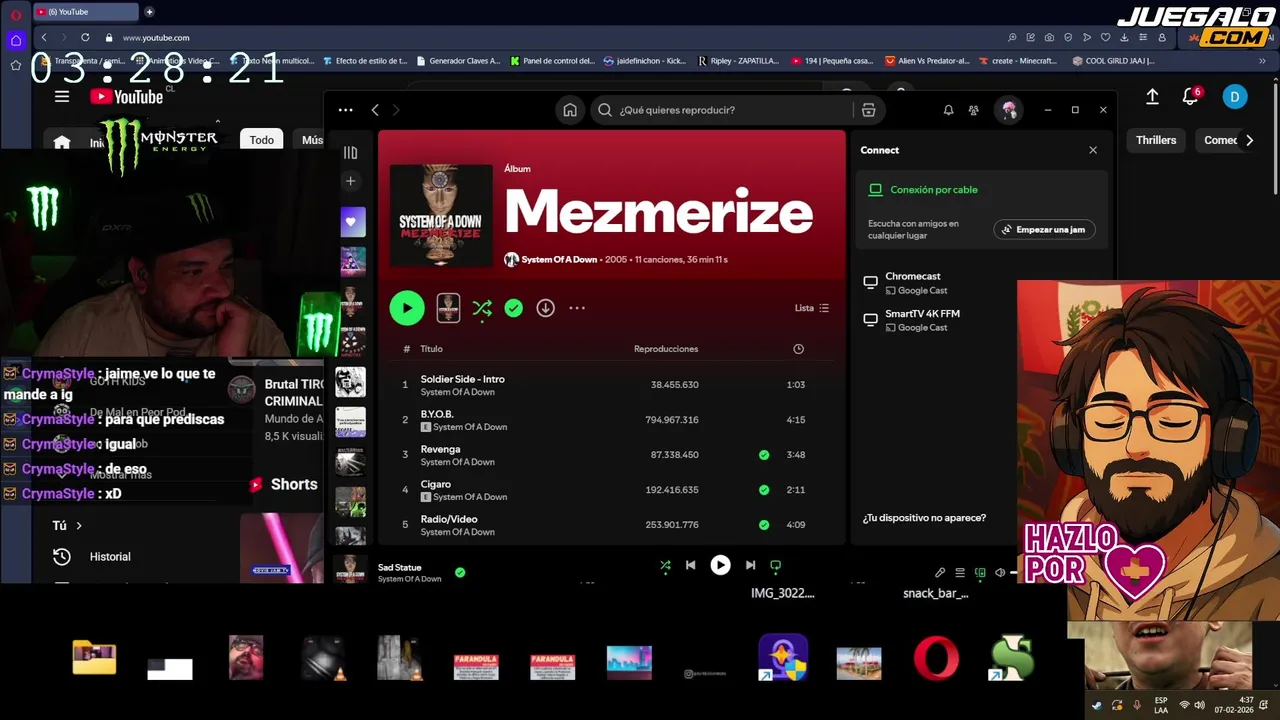Open the YouTube hamburger guide menu
This screenshot has height=720, width=1280.
(62, 96)
